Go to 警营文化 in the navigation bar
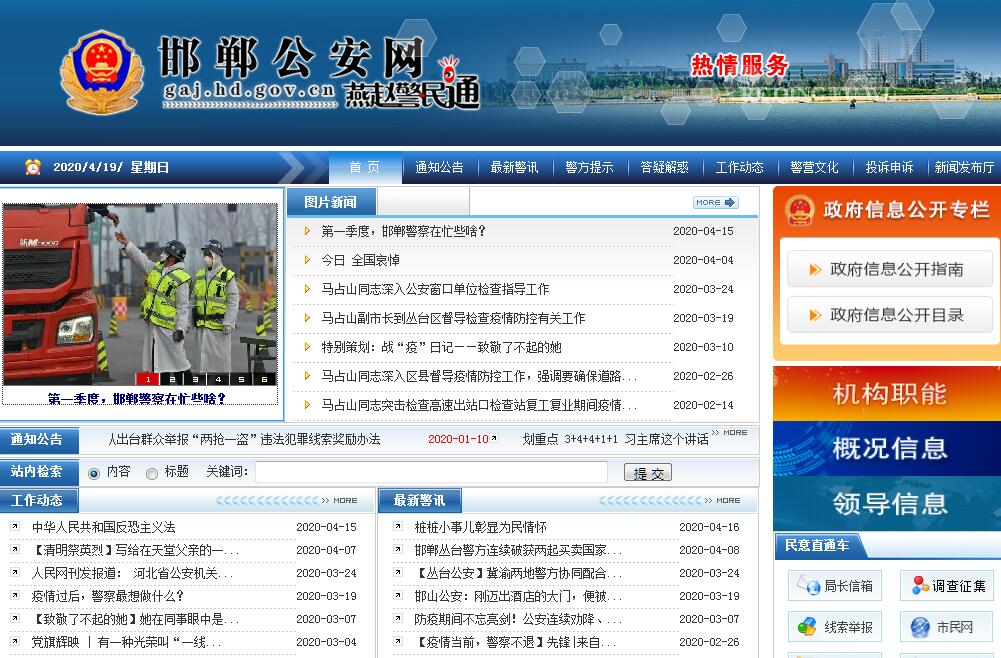The width and height of the screenshot is (1001, 658). [x=814, y=168]
